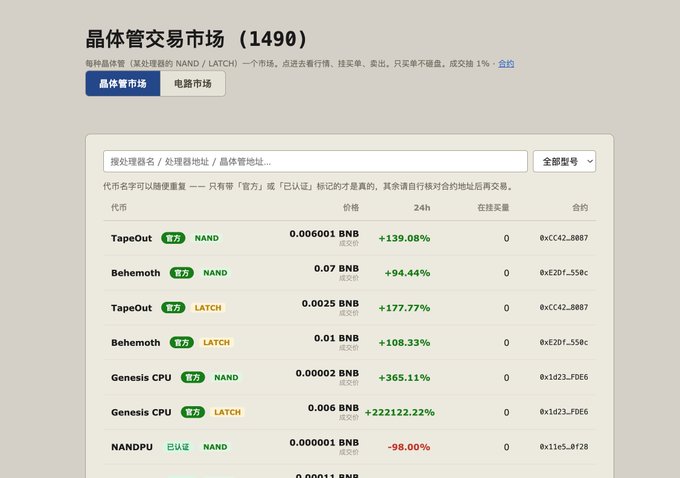Click contract 0xE2Df…550c in Behemoth NAND row
Image resolution: width=680 pixels, height=478 pixels.
click(564, 272)
